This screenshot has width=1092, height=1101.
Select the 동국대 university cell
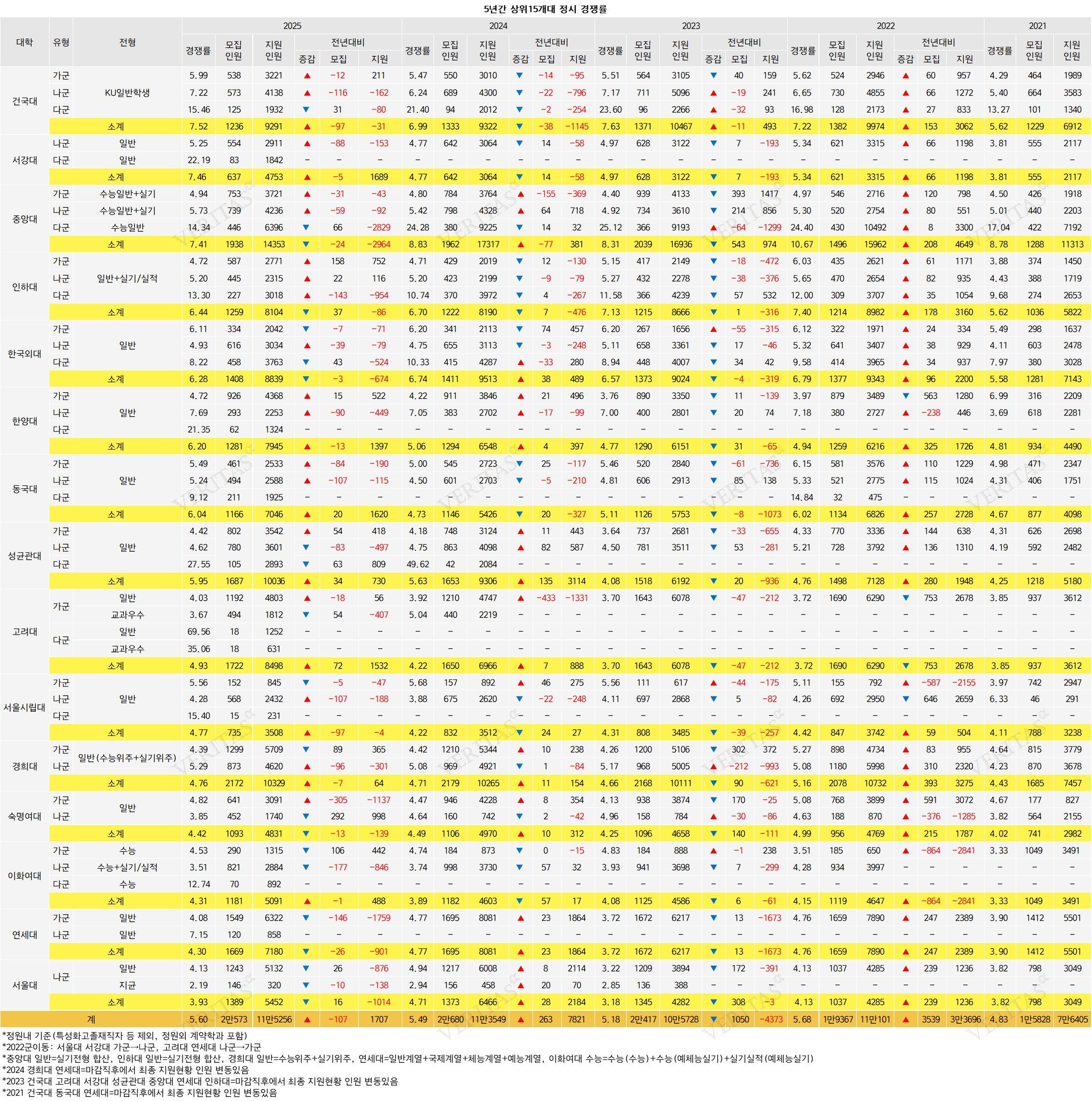click(x=24, y=489)
